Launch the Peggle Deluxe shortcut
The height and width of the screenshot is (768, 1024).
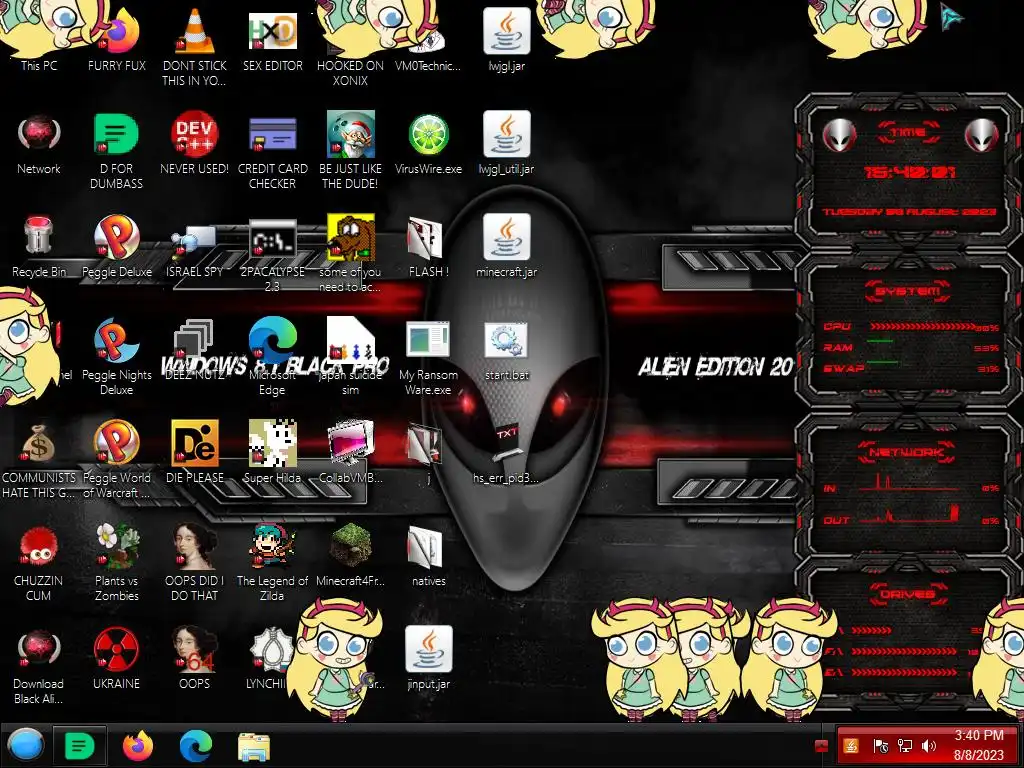(x=116, y=247)
